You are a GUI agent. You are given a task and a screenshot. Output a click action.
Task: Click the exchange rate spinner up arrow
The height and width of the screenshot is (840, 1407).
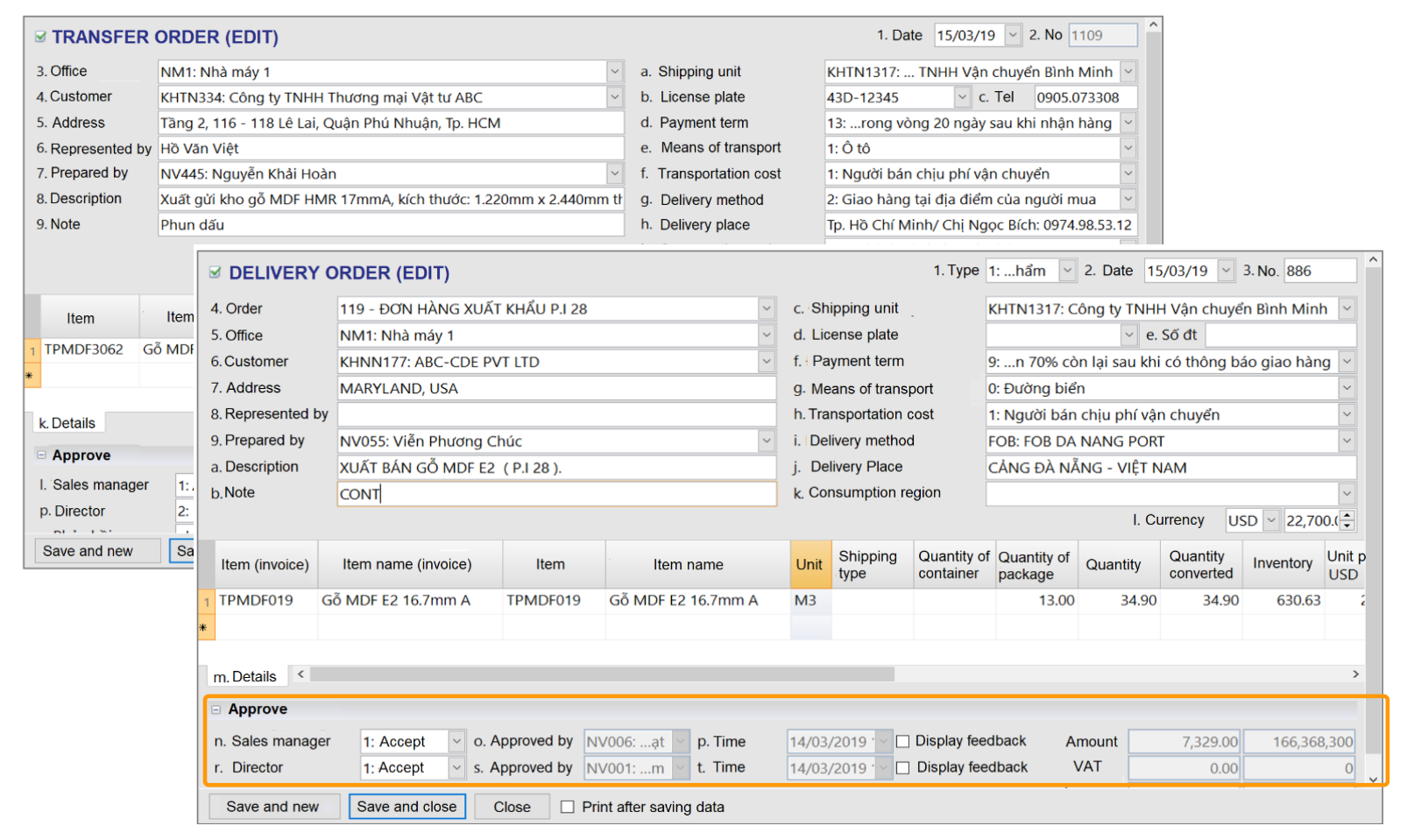pos(1347,516)
